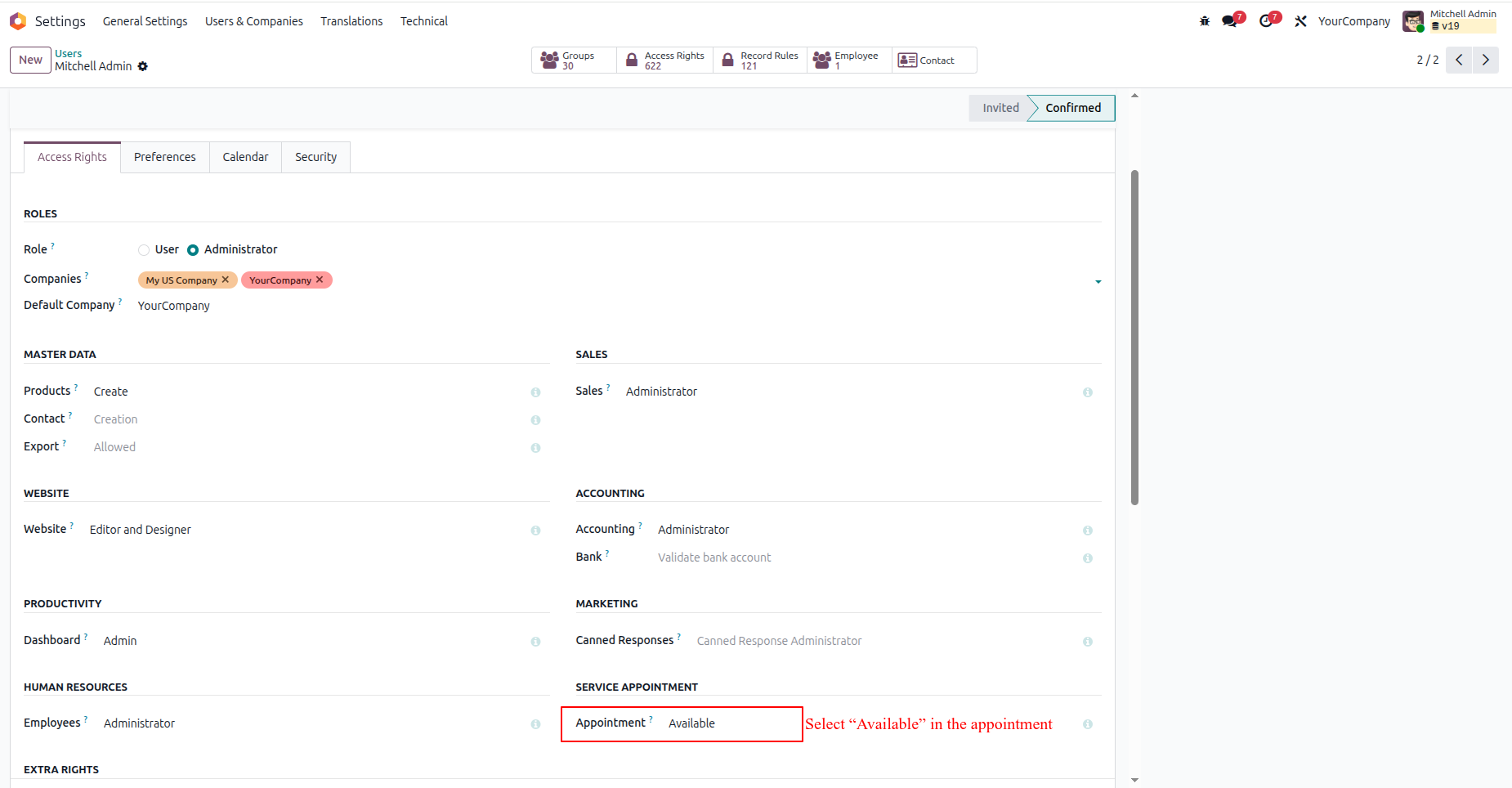Screen dimensions: 1512x788
Task: Go to previous record arrow
Action: [1459, 60]
